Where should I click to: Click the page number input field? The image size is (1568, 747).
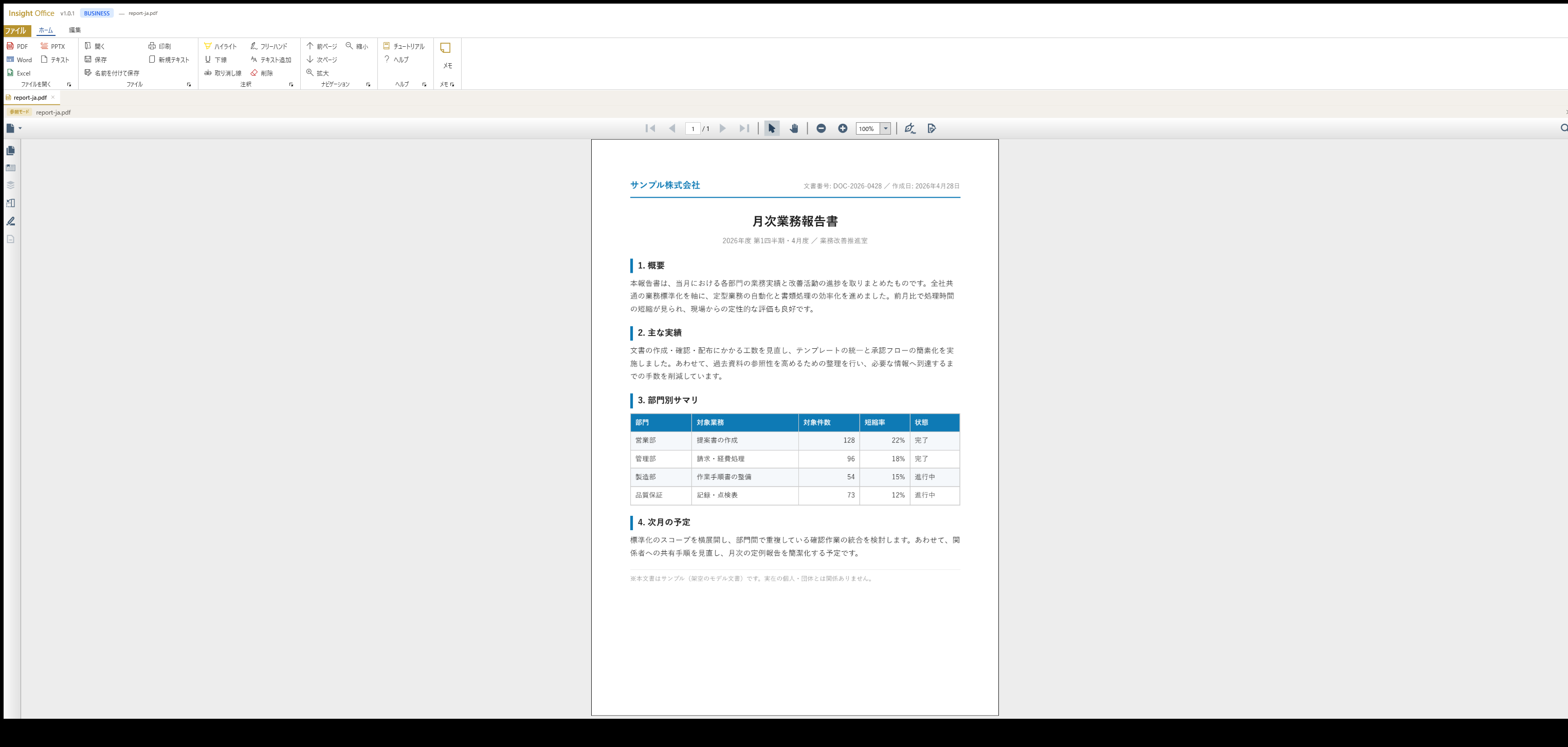[692, 128]
